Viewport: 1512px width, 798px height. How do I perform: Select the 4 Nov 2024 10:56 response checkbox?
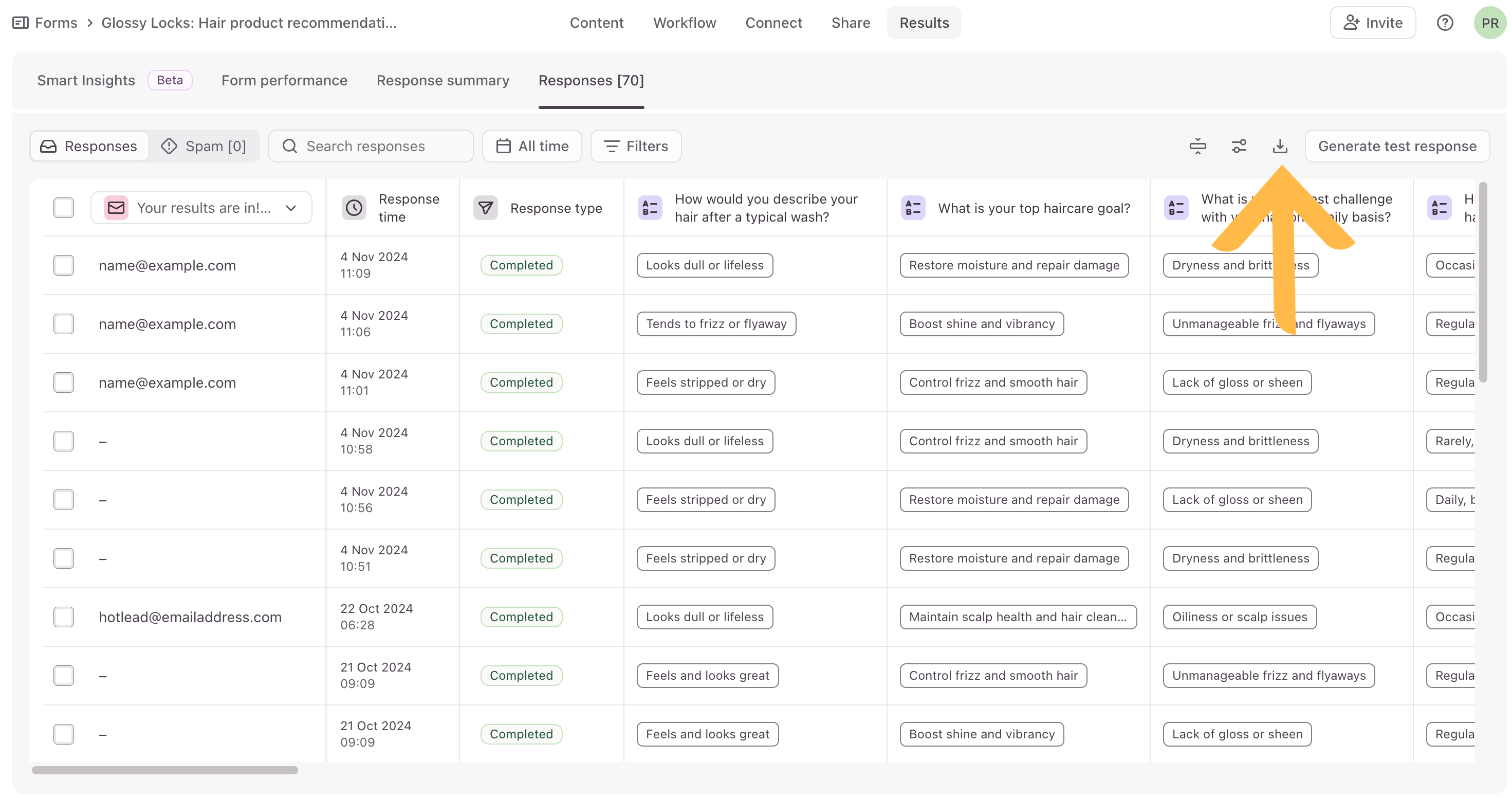click(63, 500)
